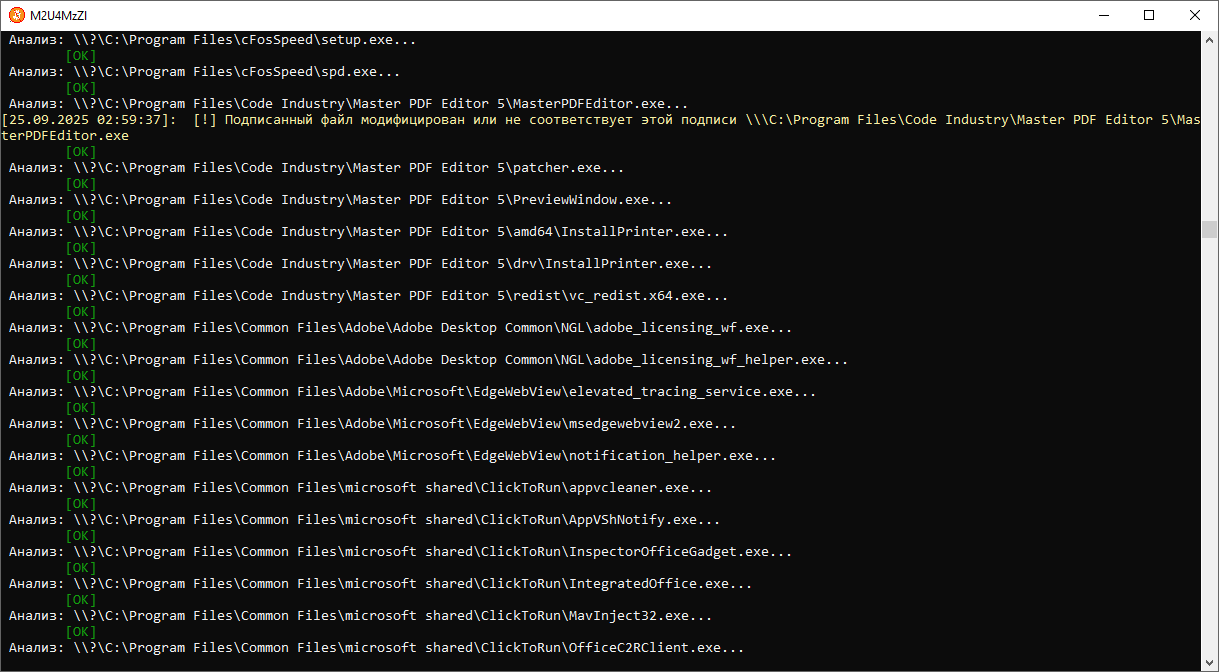
Task: Click the line for PreviewWindow.exe
Action: [341, 200]
